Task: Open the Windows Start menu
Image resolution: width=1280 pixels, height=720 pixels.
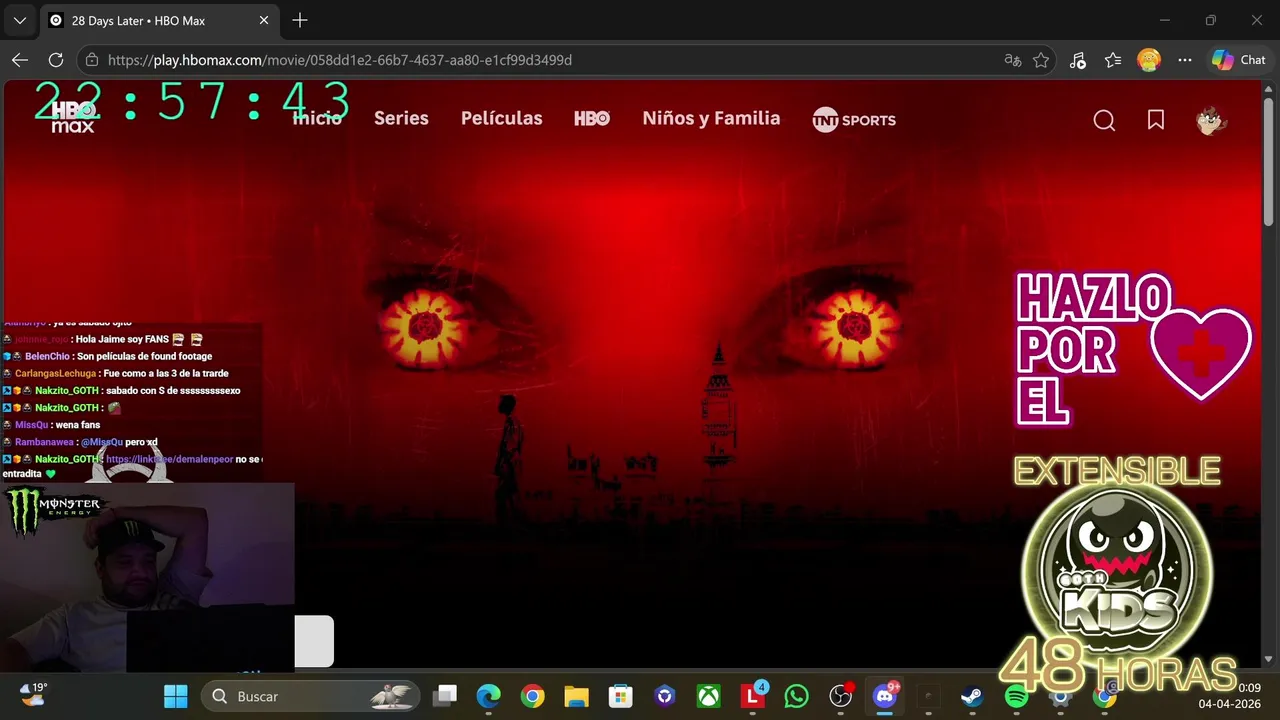Action: 175,696
